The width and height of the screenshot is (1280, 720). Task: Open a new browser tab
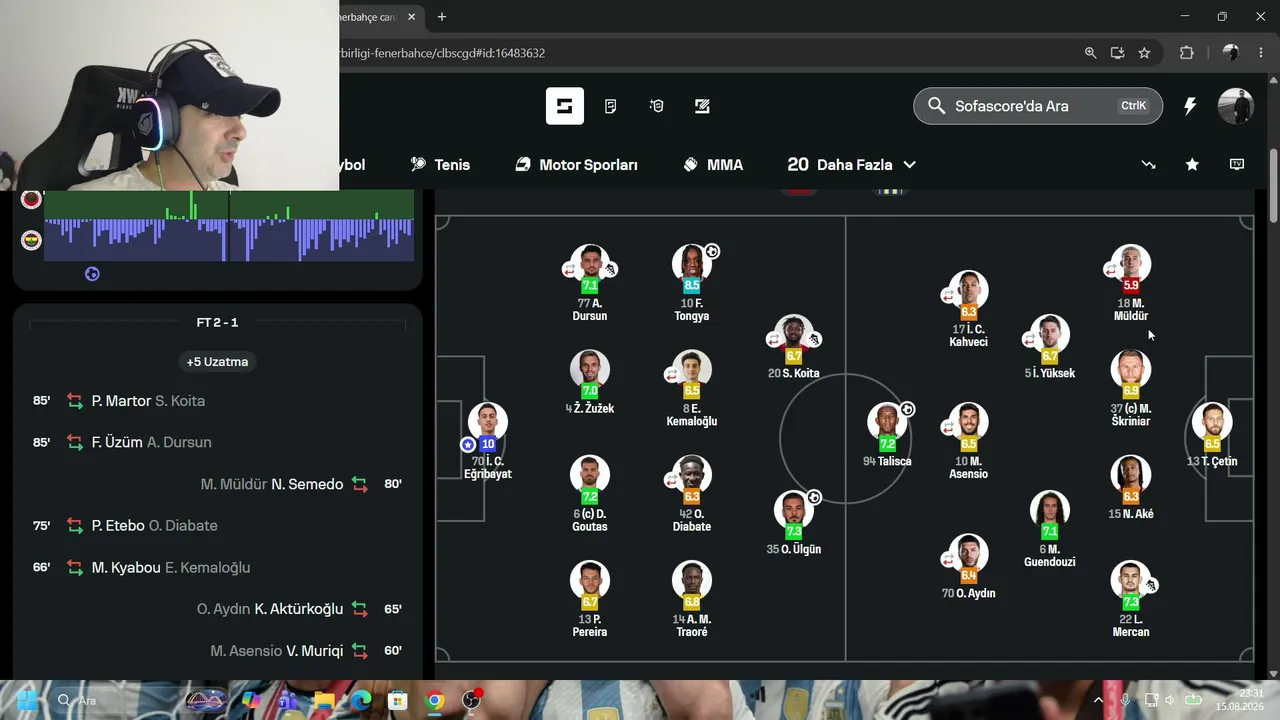coord(442,17)
